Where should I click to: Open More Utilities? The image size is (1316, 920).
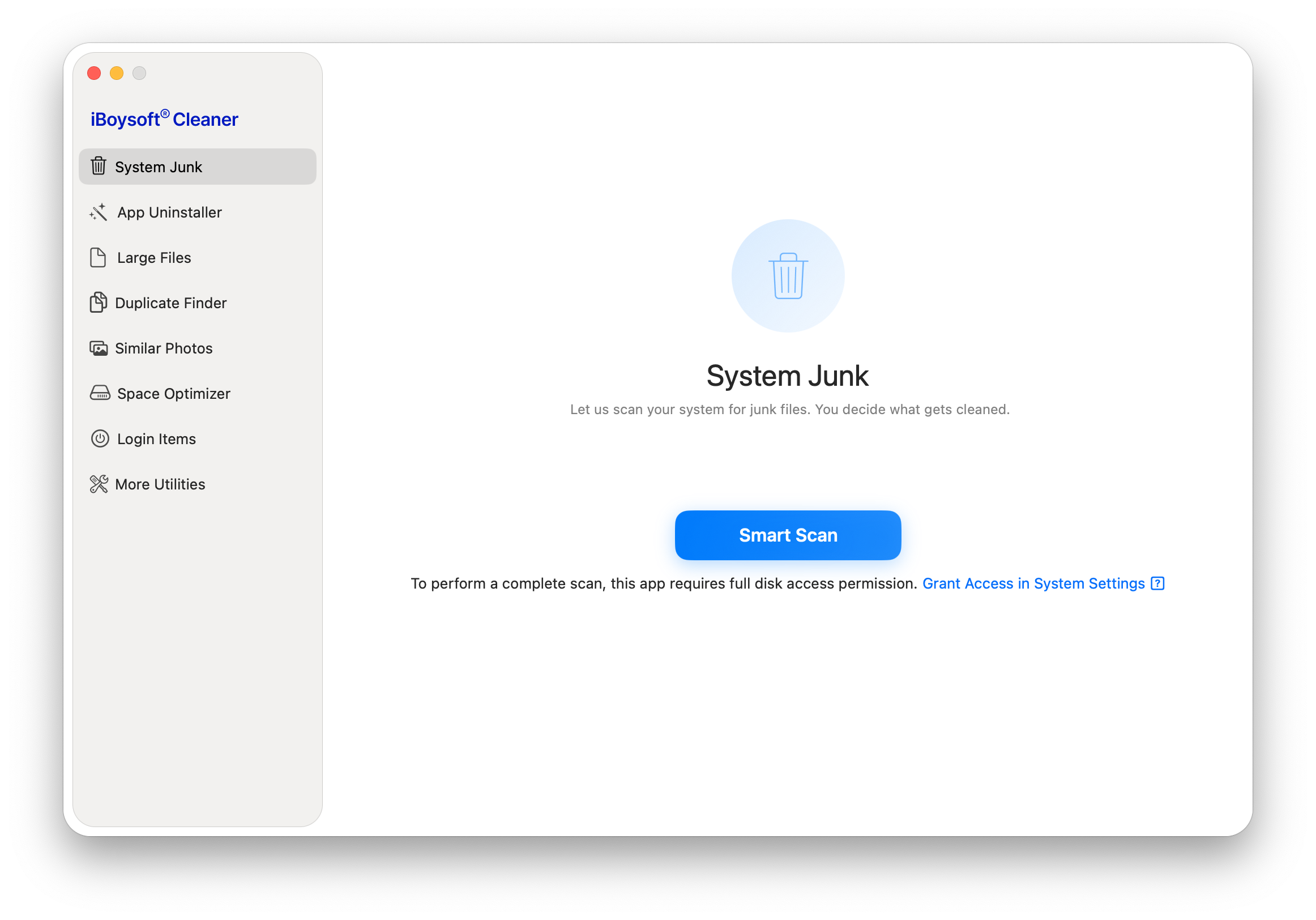(160, 484)
